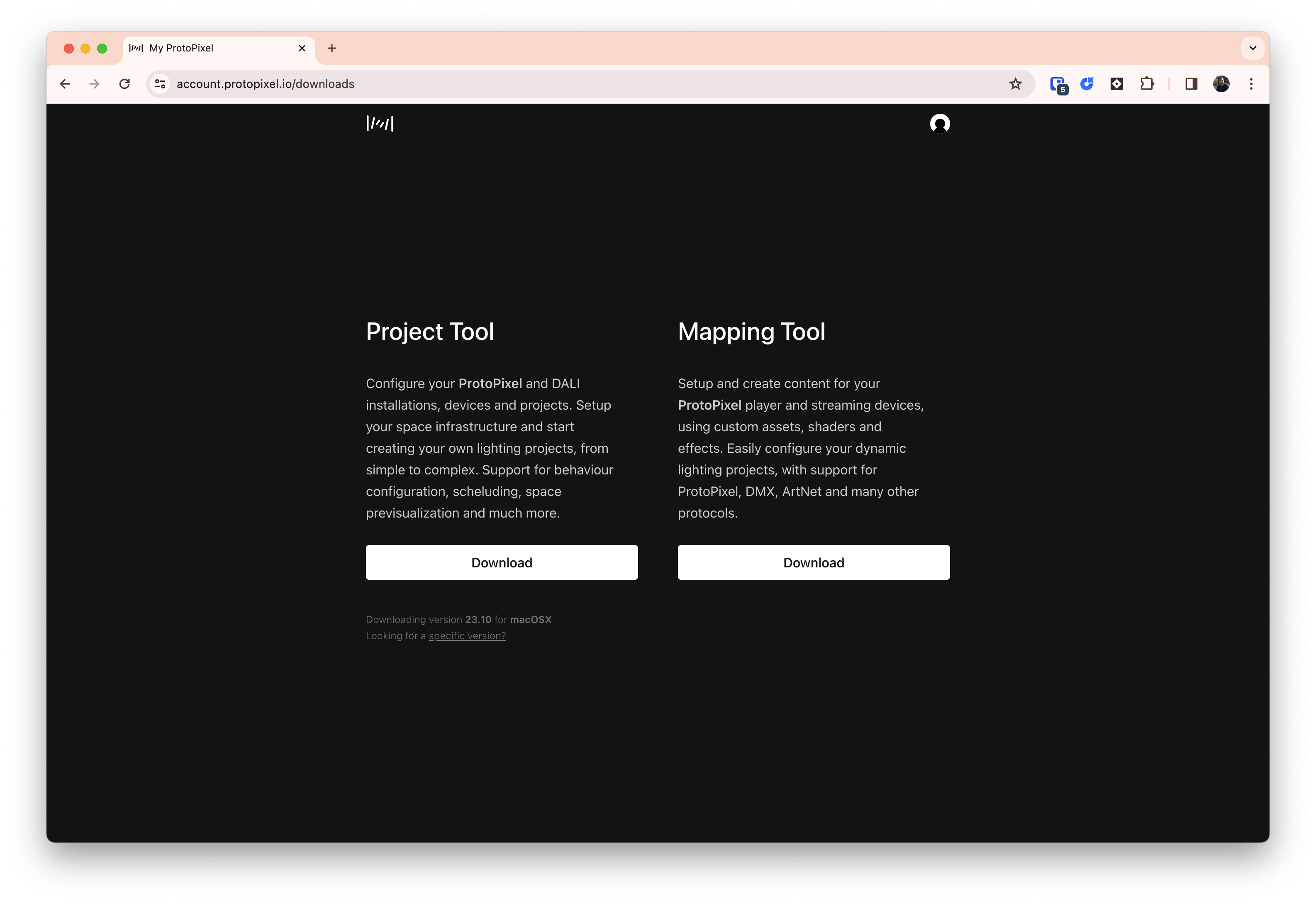Screen dimensions: 1316x904
Task: Click the blue circular extension icon
Action: point(1087,83)
